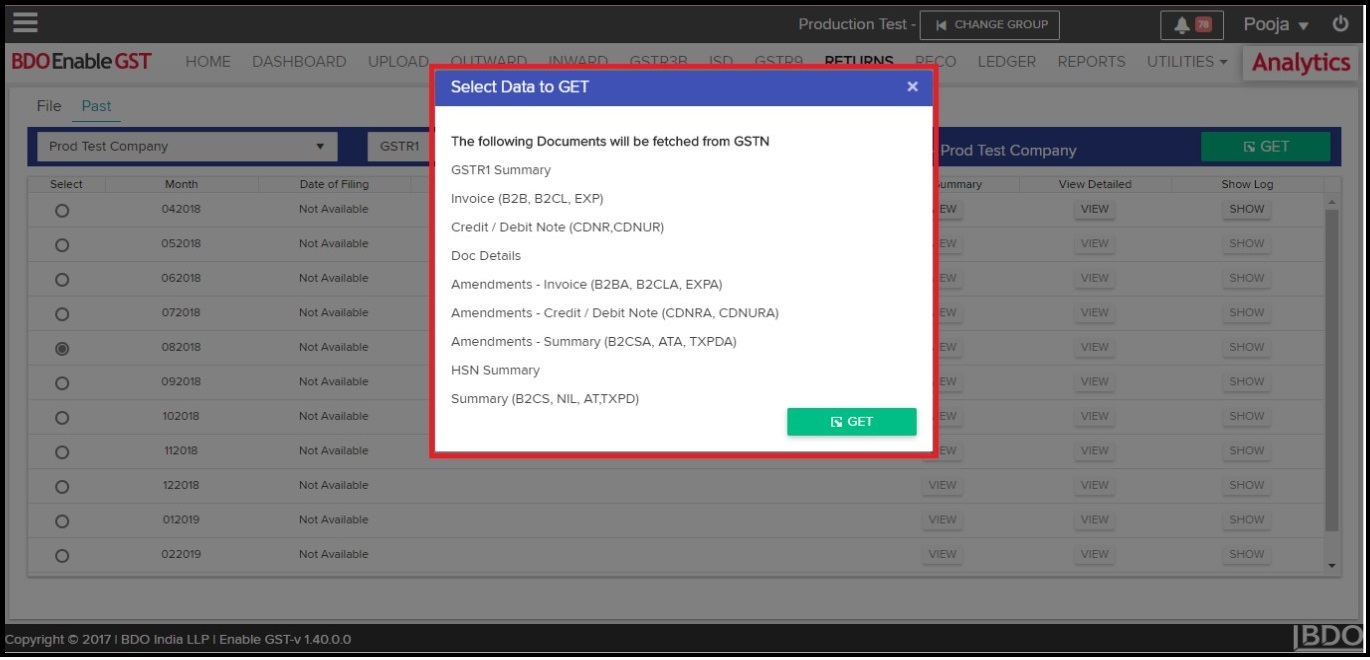Select the 042018 month radio button
This screenshot has width=1370, height=660.
(x=62, y=210)
